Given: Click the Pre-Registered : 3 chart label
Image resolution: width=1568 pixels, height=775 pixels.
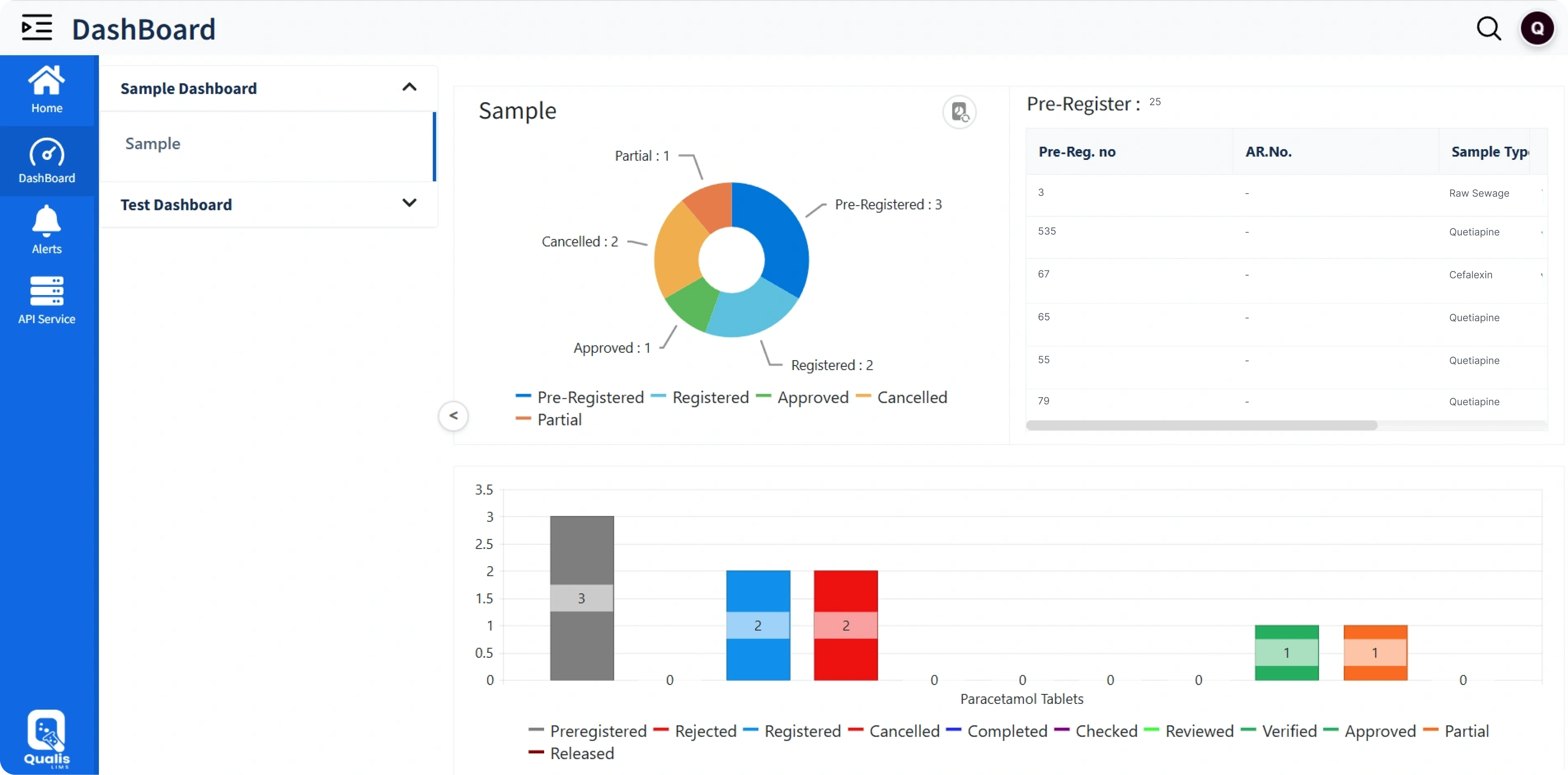Looking at the screenshot, I should click(888, 205).
